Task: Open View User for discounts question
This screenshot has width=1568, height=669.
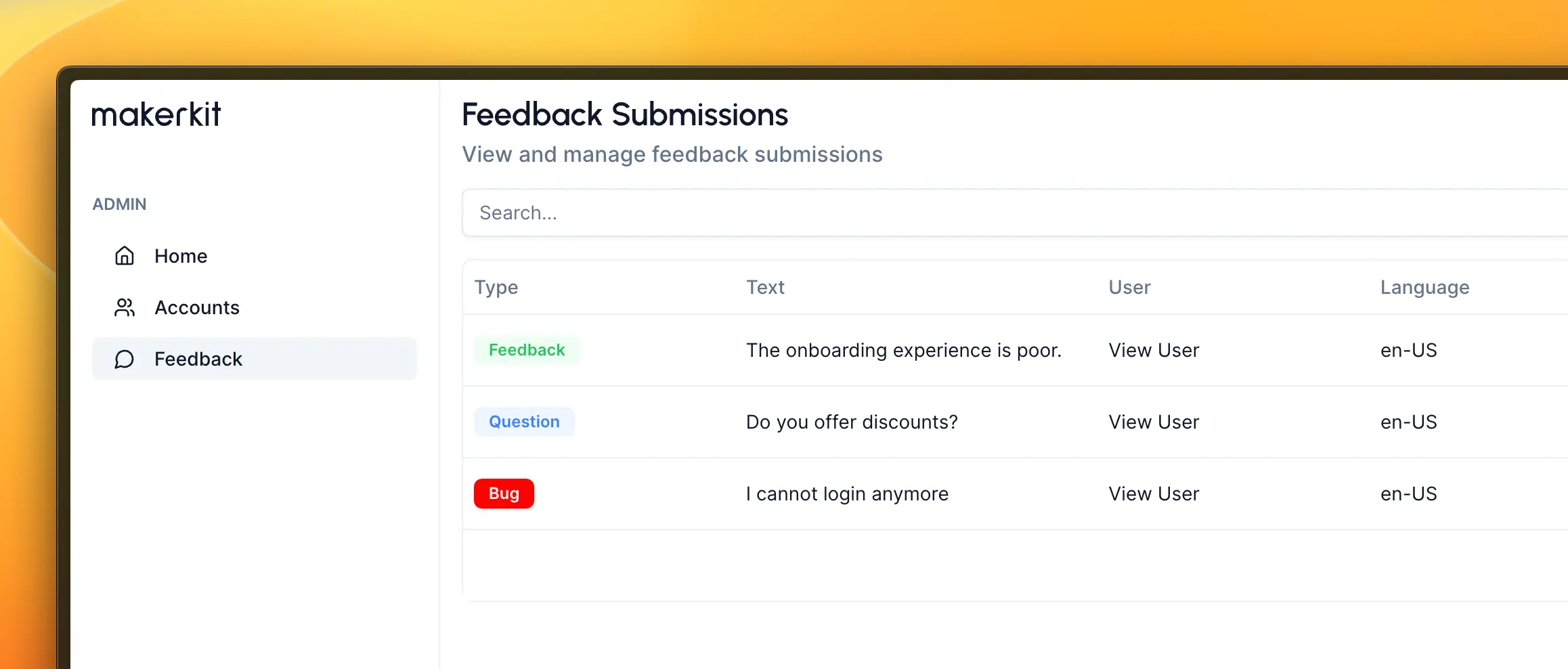Action: [1154, 422]
